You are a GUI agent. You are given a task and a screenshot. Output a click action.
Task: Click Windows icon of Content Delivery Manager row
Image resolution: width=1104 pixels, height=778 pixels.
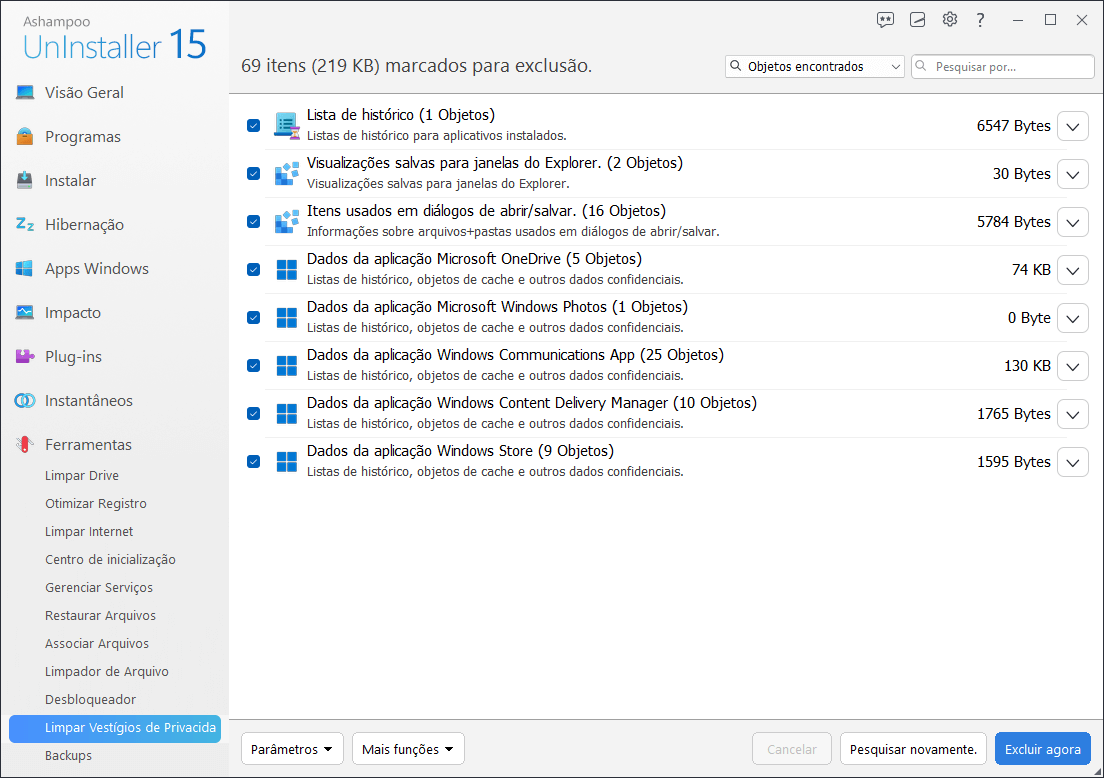tap(287, 413)
